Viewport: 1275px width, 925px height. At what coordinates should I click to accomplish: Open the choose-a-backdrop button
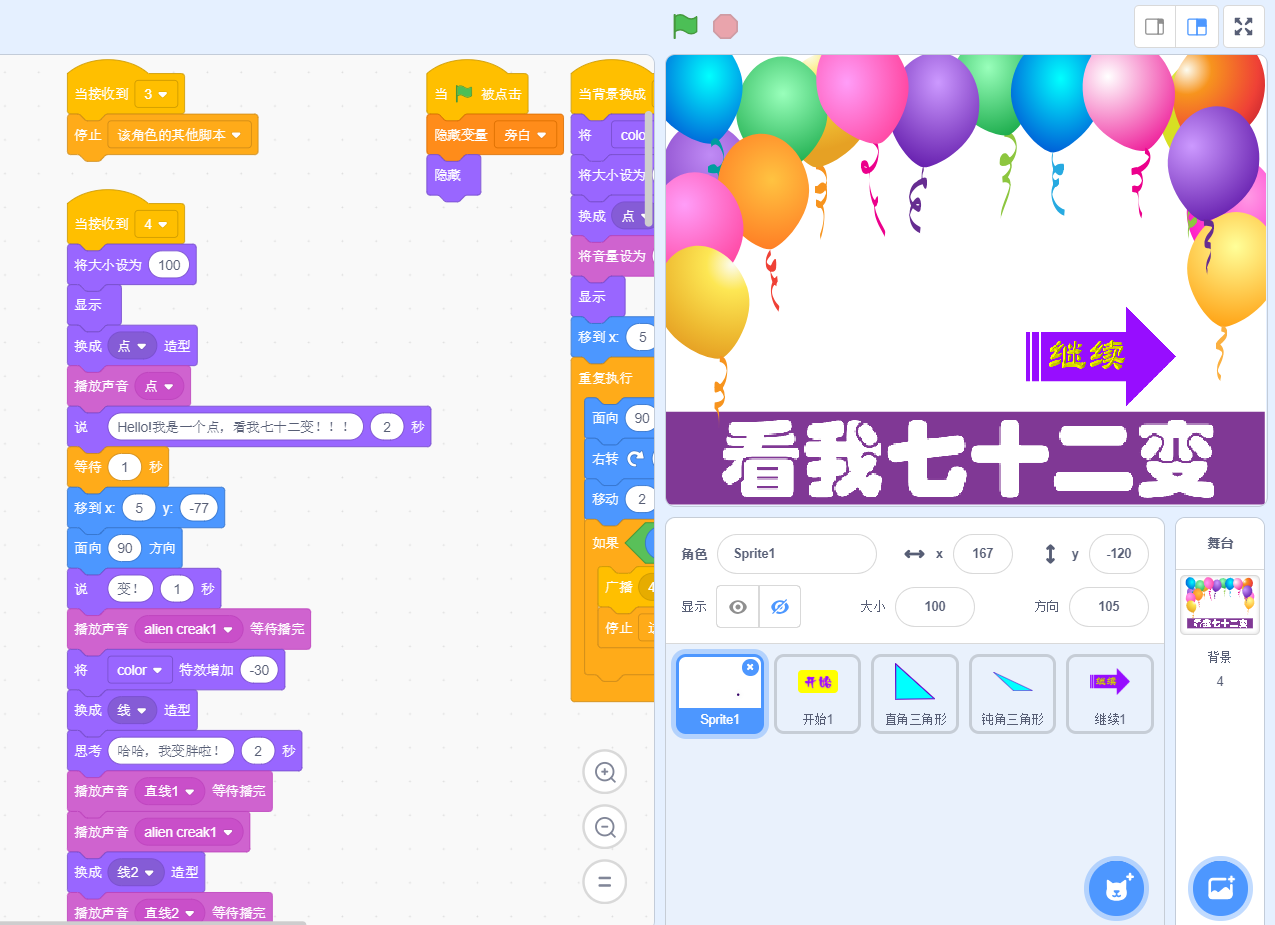[1220, 887]
